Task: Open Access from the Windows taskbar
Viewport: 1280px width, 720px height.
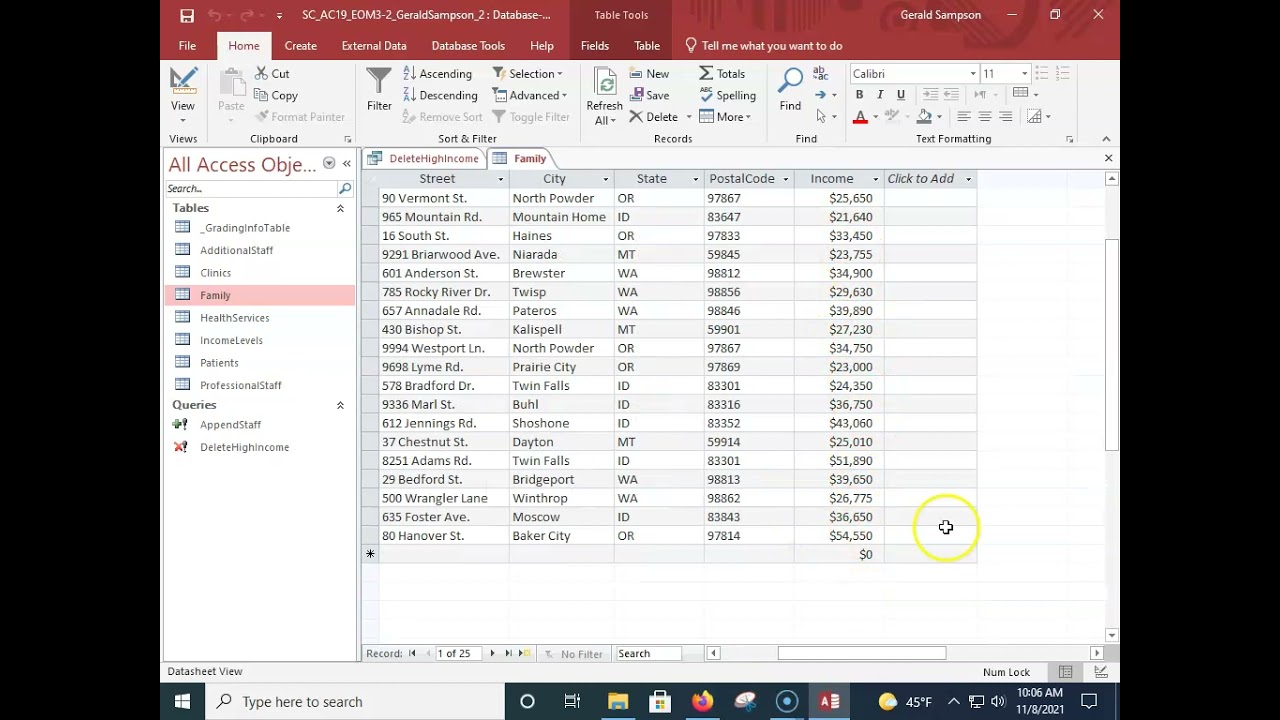Action: click(830, 701)
